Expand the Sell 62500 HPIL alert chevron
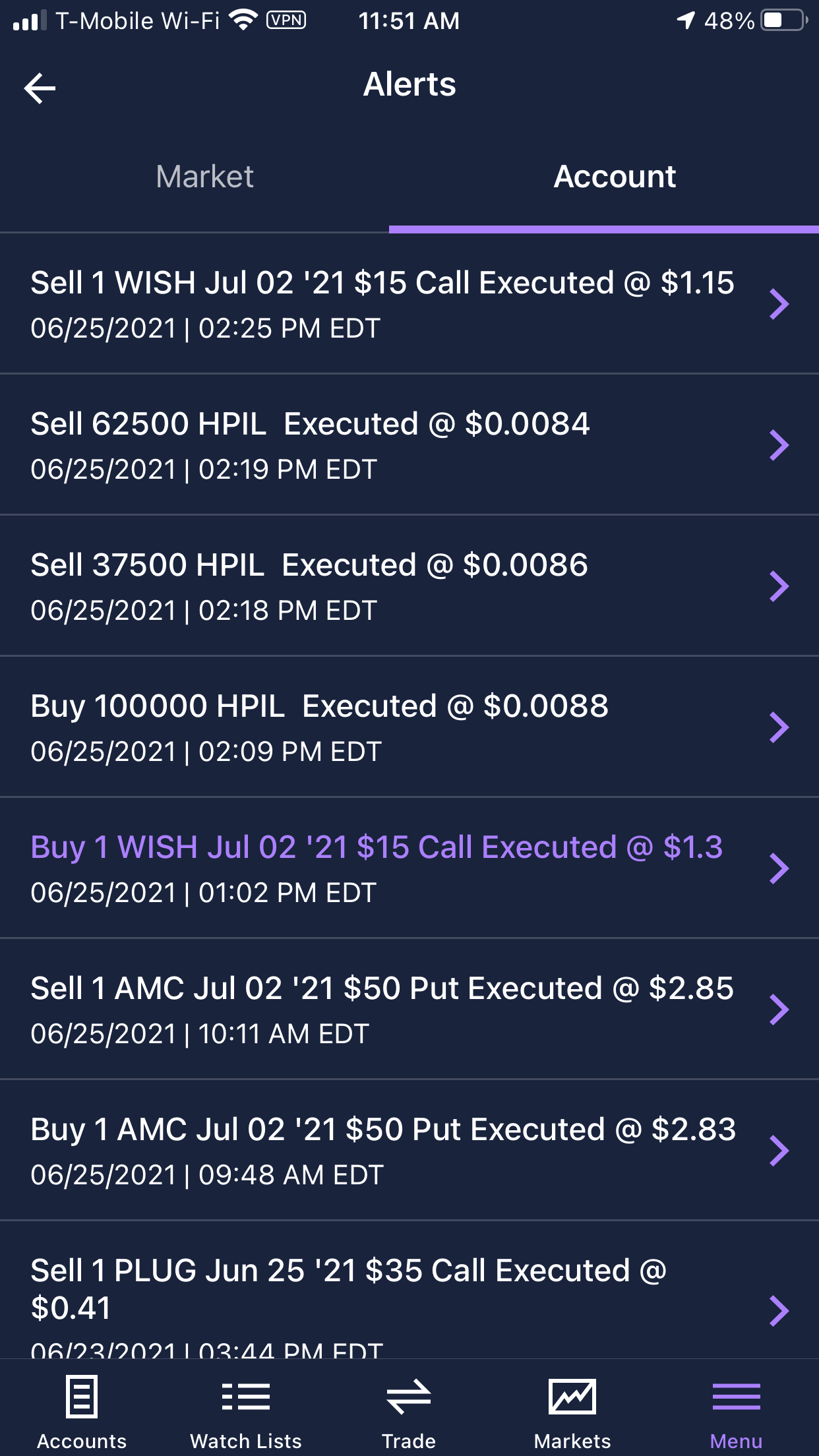 (779, 445)
